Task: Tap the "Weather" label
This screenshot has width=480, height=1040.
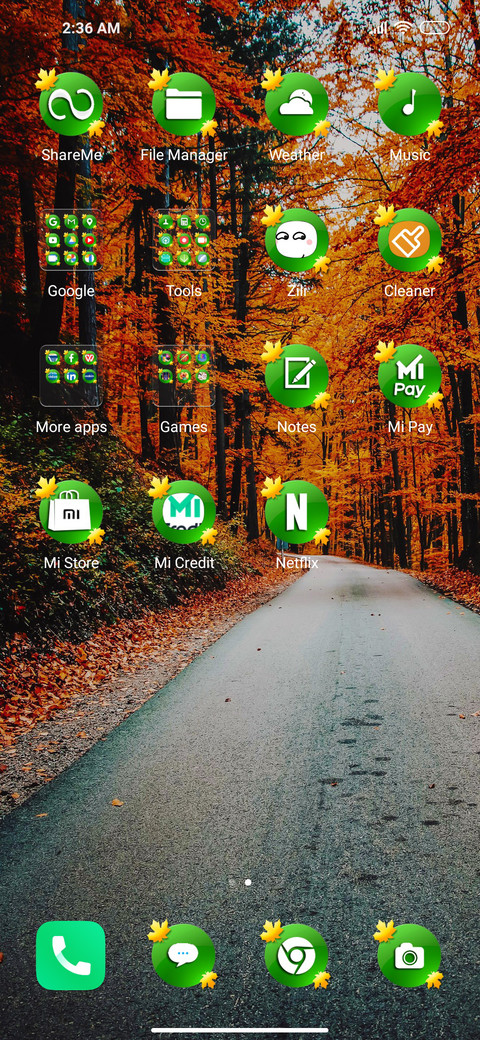Action: tap(296, 155)
